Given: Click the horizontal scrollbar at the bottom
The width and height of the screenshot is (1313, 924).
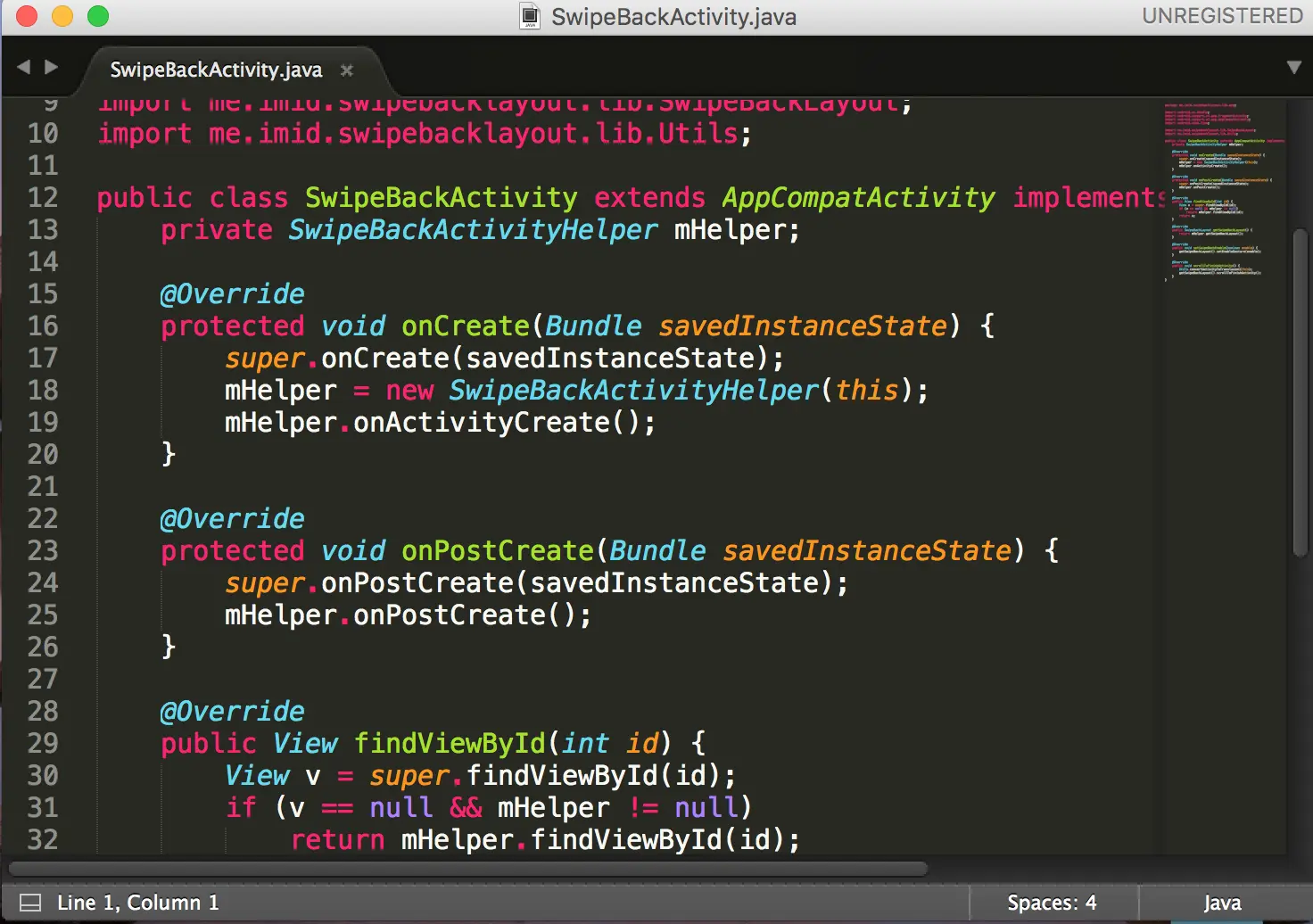Looking at the screenshot, I should [468, 869].
